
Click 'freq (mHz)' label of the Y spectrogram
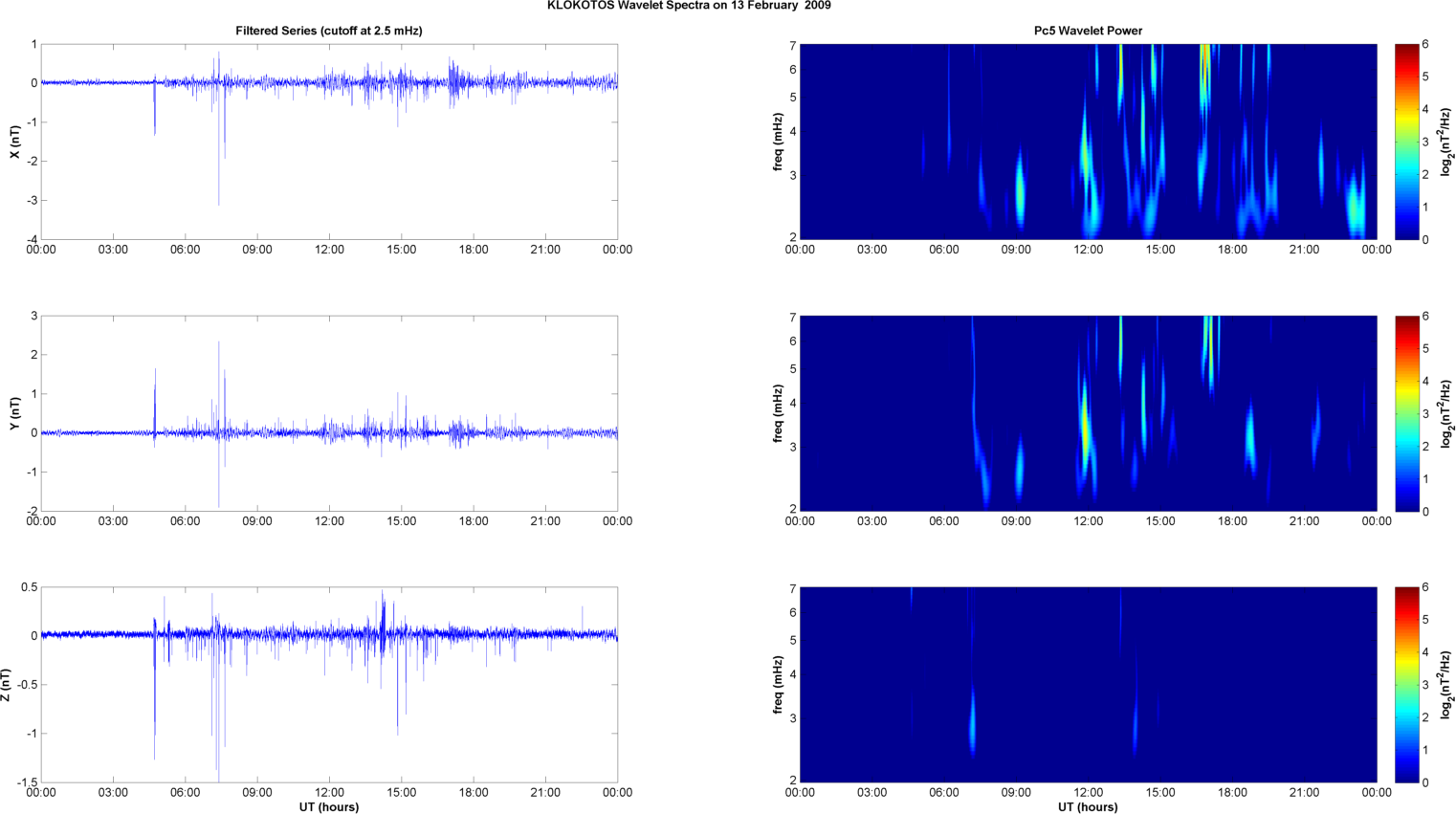point(779,413)
